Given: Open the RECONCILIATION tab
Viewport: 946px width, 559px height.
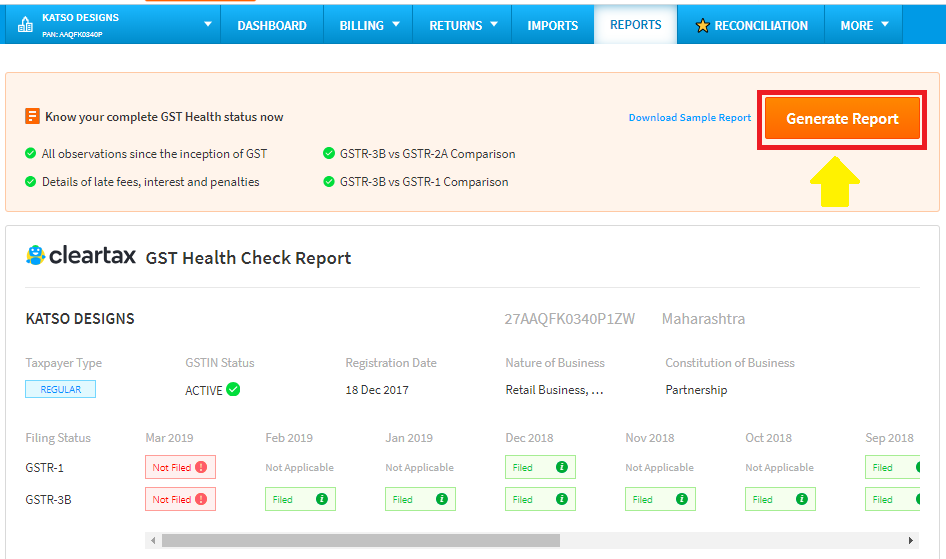Looking at the screenshot, I should pos(751,25).
